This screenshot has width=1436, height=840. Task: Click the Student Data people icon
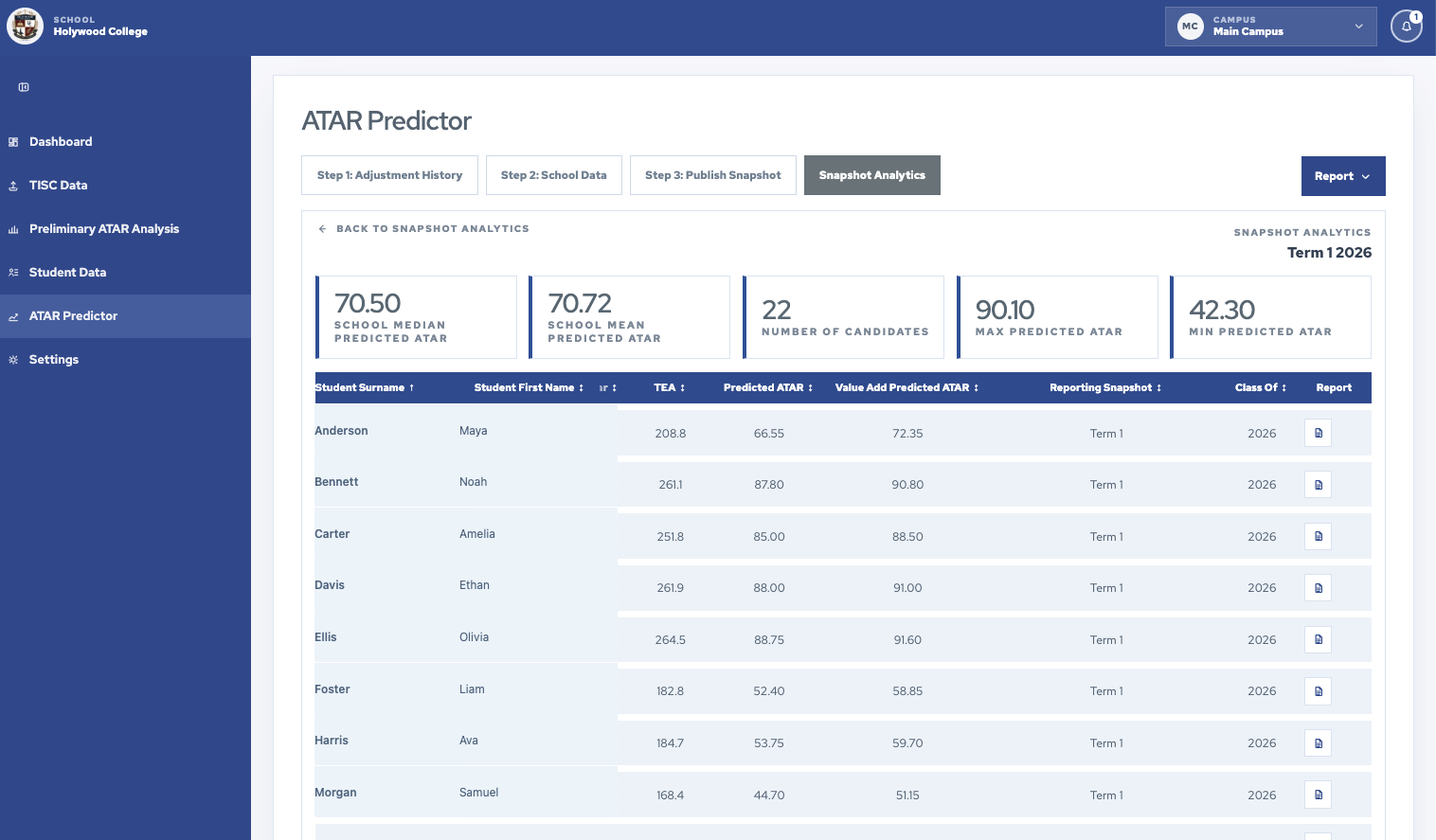tap(13, 273)
